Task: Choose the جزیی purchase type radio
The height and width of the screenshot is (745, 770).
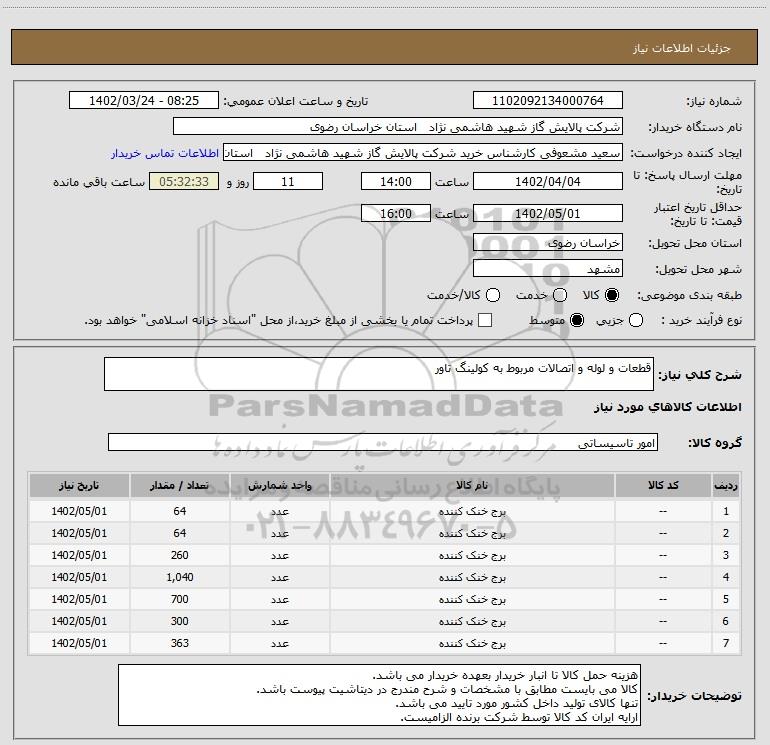Action: (x=635, y=321)
